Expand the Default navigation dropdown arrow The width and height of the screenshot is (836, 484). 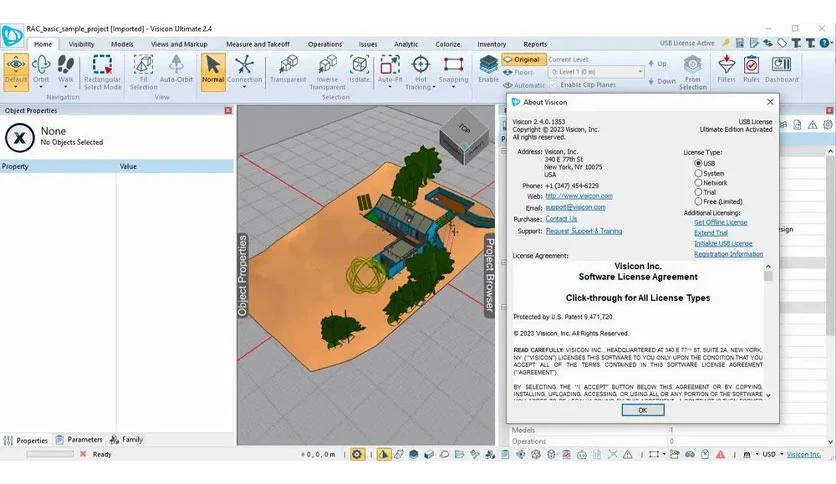coord(16,87)
